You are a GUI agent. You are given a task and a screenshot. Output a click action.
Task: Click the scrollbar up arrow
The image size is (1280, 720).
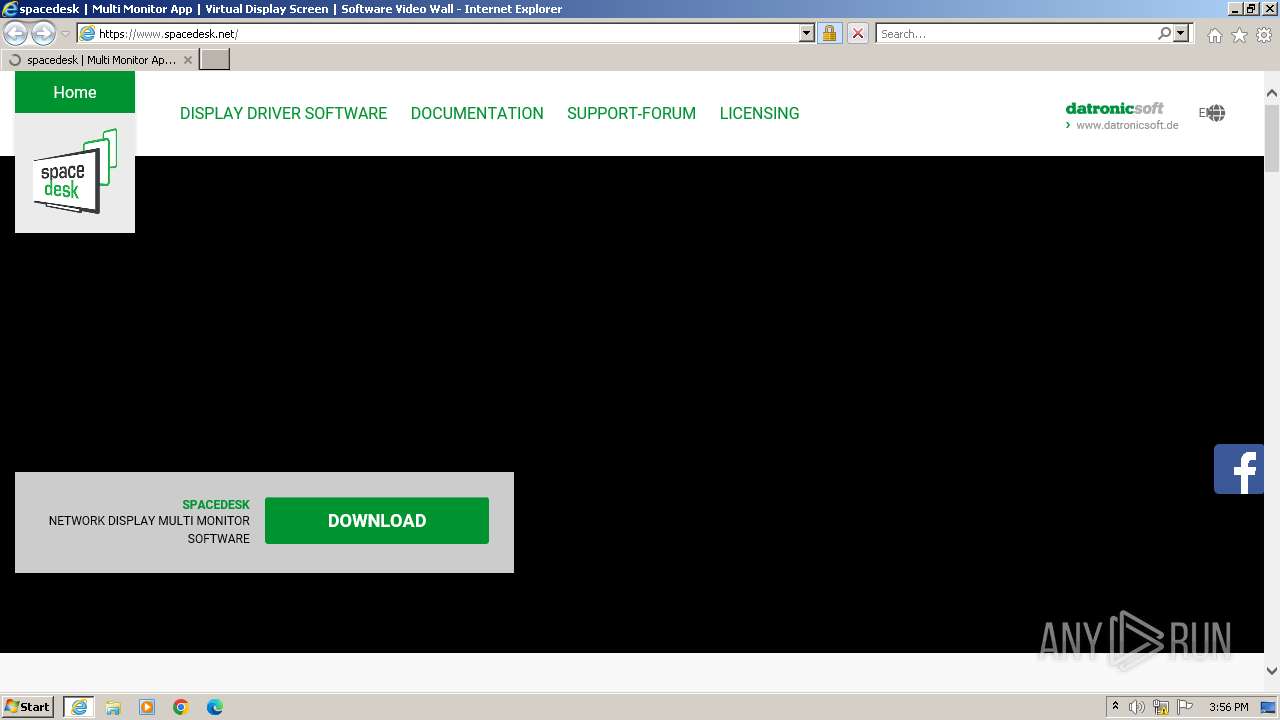point(1272,93)
